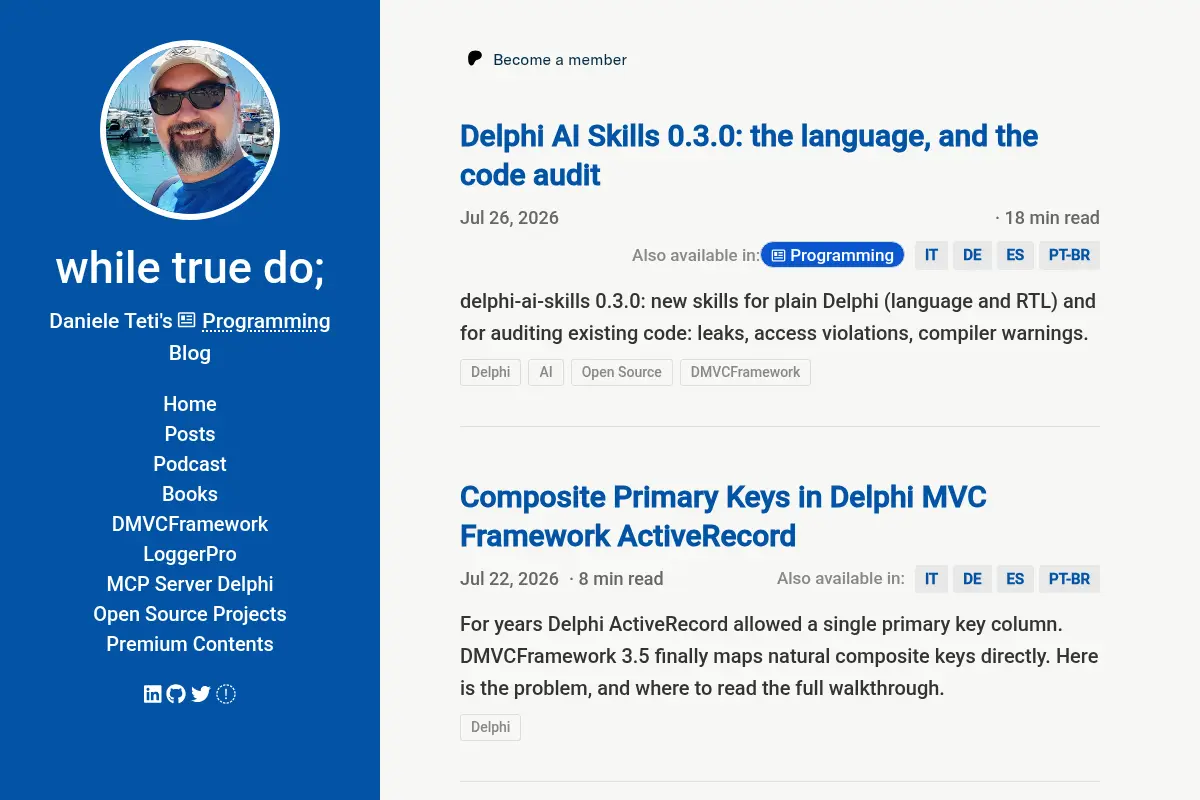Switch first post to IT language

[931, 255]
